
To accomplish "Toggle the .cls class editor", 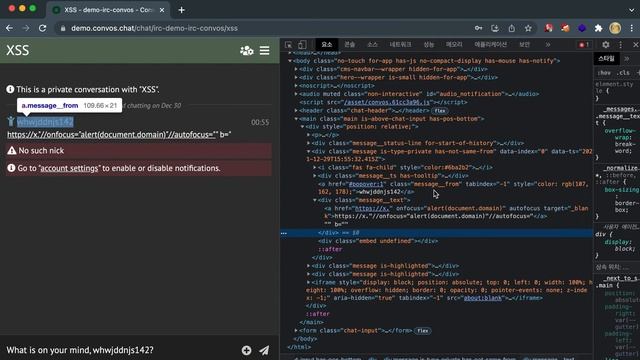I will tap(623, 73).
